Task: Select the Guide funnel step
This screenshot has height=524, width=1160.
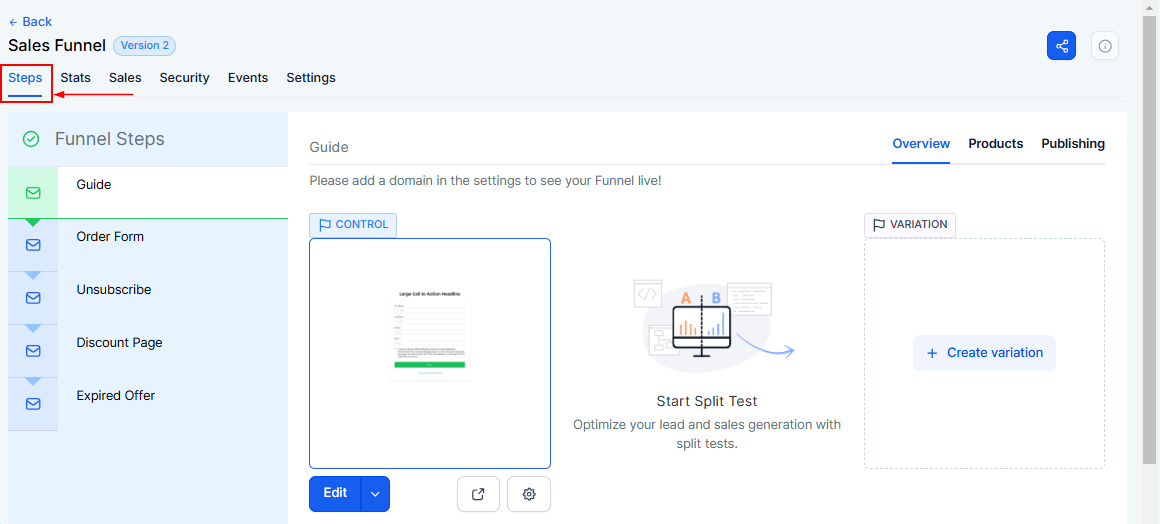Action: tap(148, 192)
